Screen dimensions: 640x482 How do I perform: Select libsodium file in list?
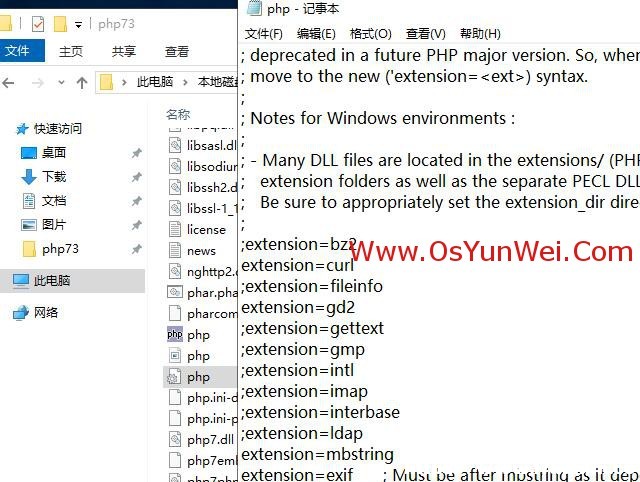click(x=202, y=166)
